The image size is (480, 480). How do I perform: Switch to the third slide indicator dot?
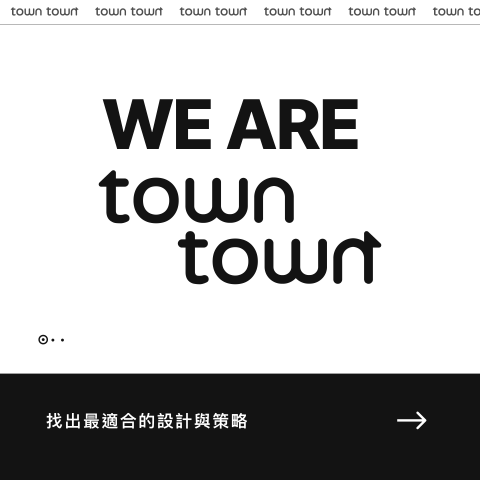click(62, 340)
